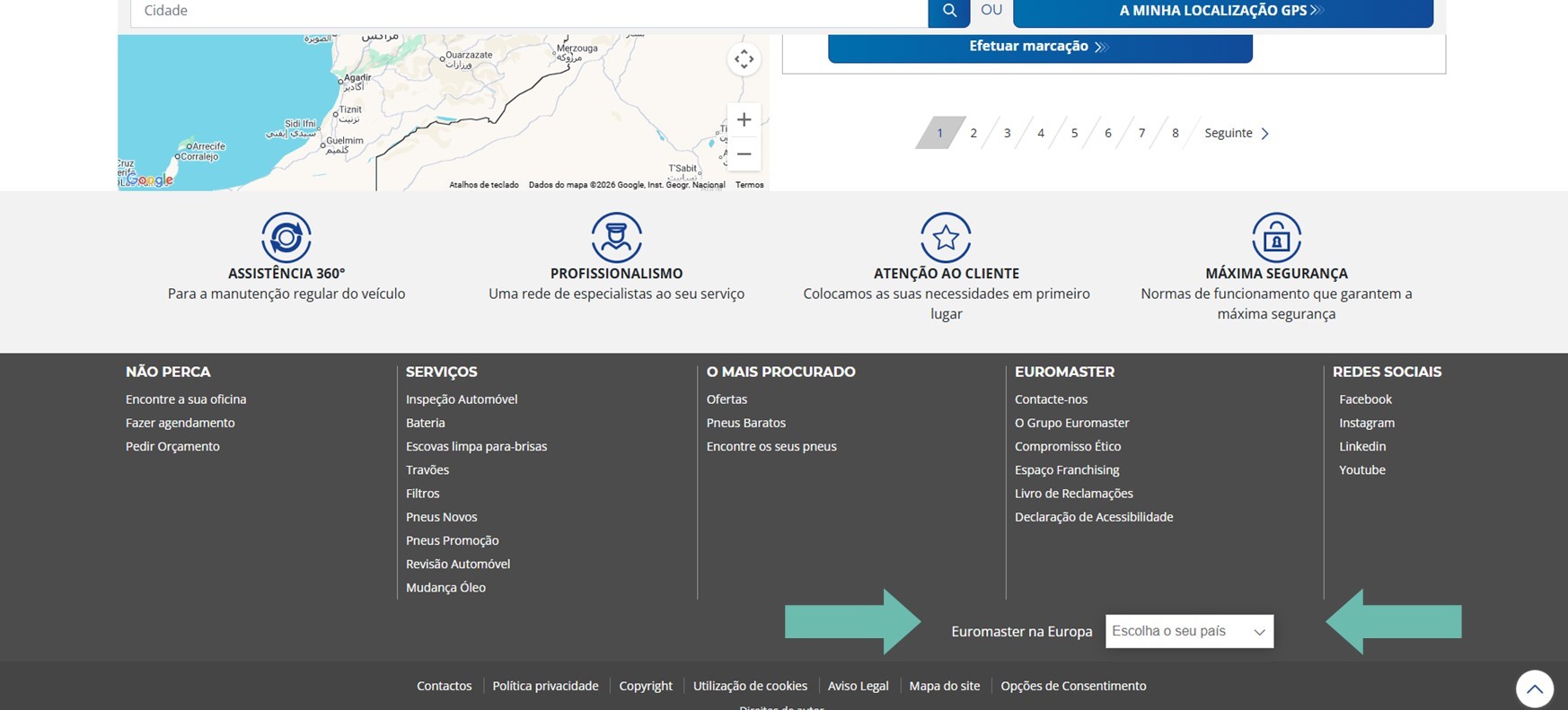Viewport: 1568px width, 710px height.
Task: Open Política privacidade link
Action: [545, 686]
